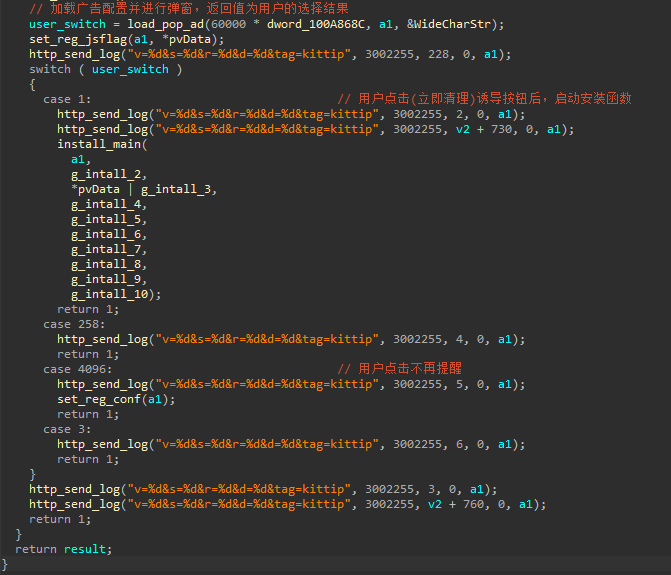Select the g_intall_4 argument

(106, 204)
